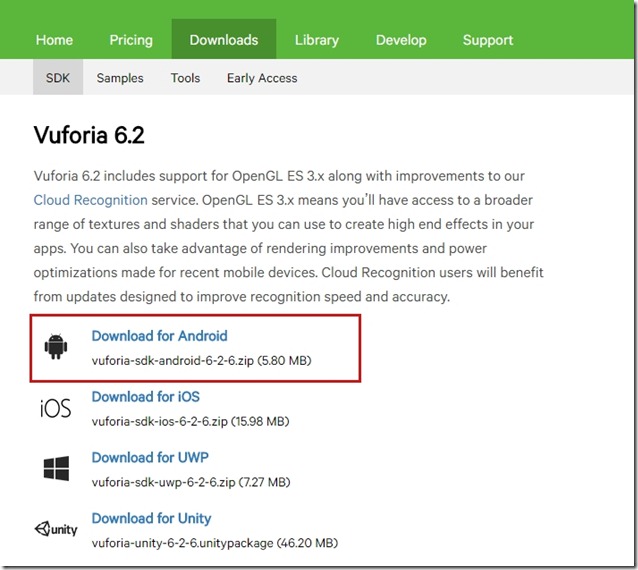The image size is (638, 570).
Task: Open the Early Access sub-tab
Action: tap(262, 78)
